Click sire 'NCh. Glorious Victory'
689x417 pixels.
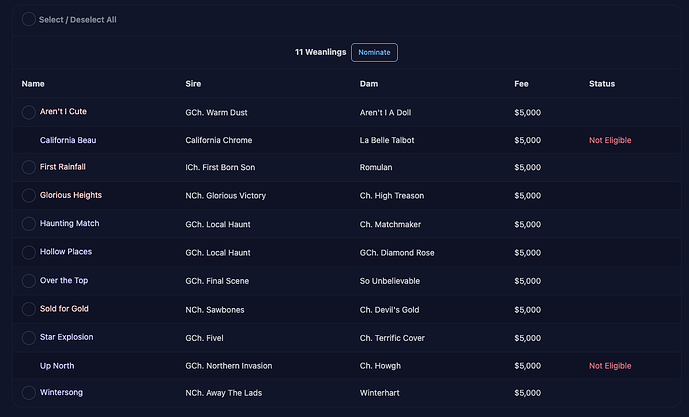(225, 196)
